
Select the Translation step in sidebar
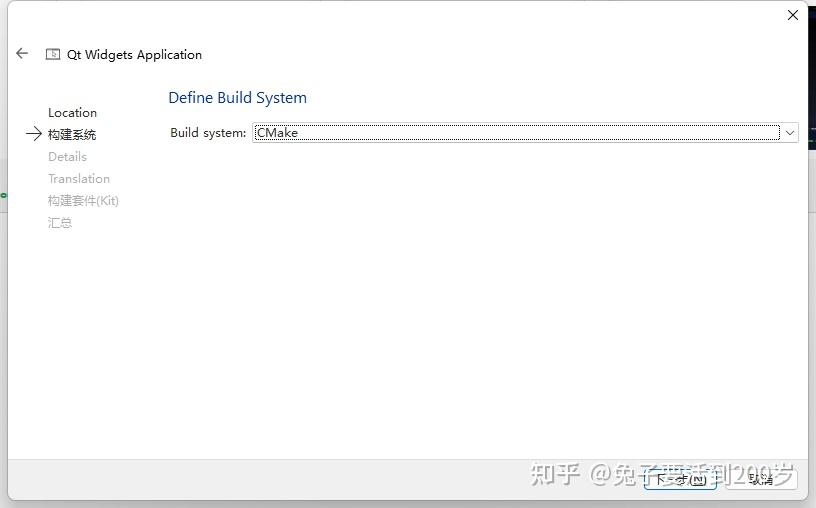tap(79, 179)
